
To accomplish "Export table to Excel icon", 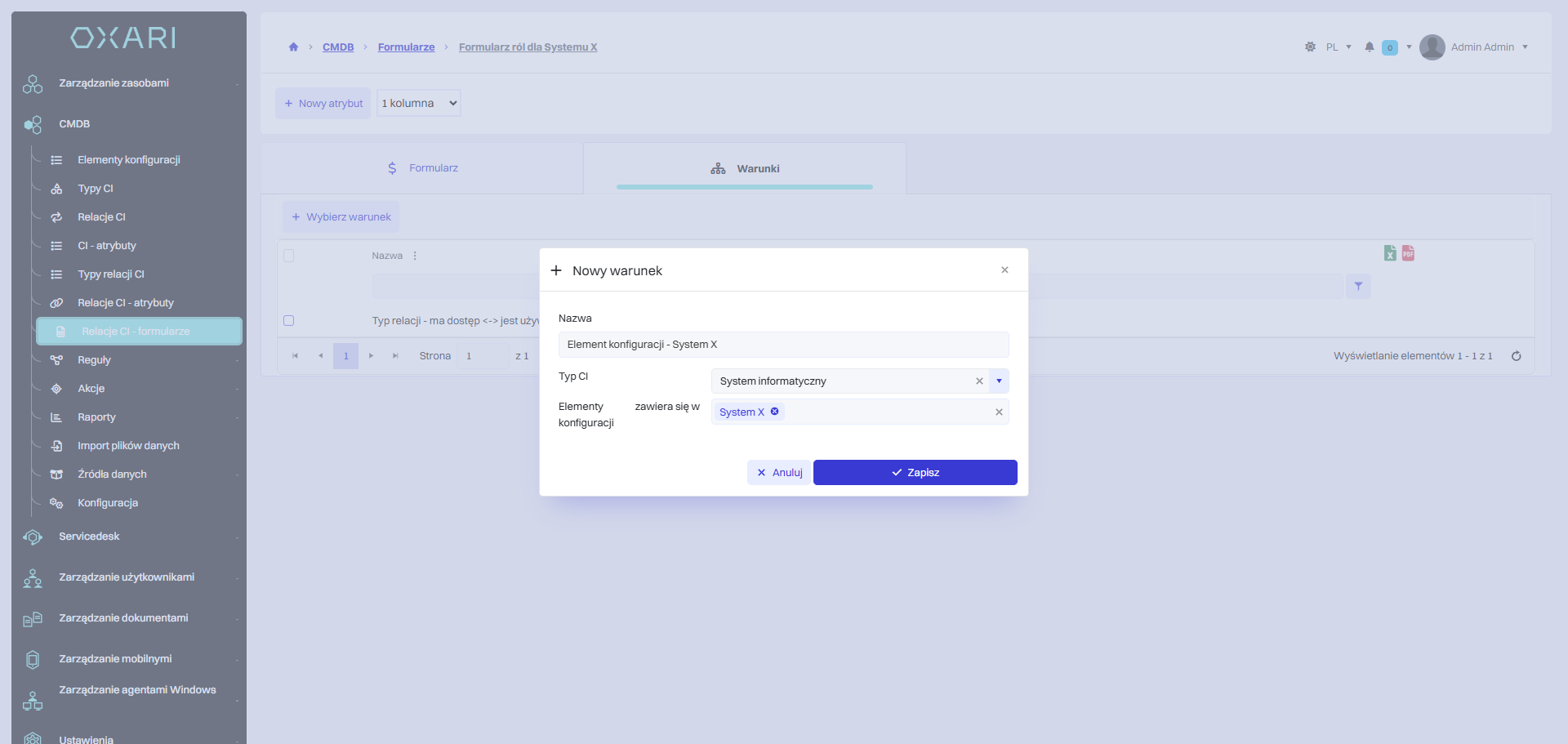I will [1390, 253].
